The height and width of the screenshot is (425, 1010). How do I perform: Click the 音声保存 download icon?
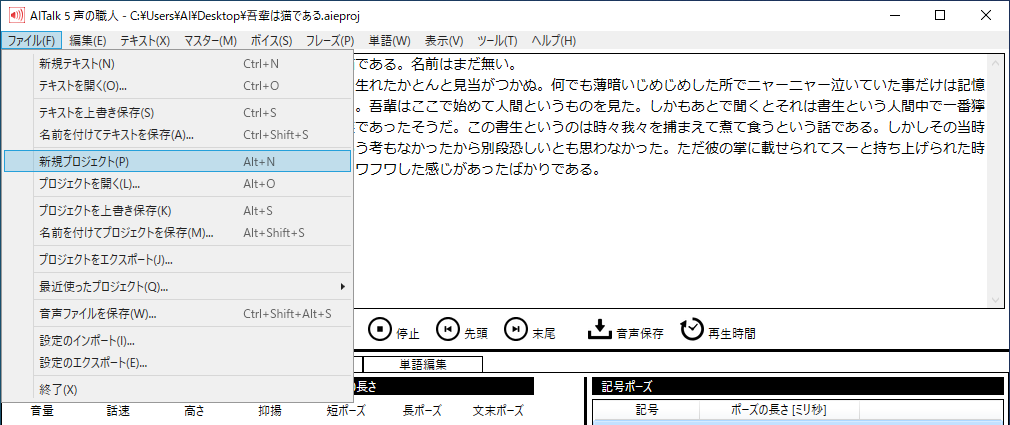[x=599, y=329]
